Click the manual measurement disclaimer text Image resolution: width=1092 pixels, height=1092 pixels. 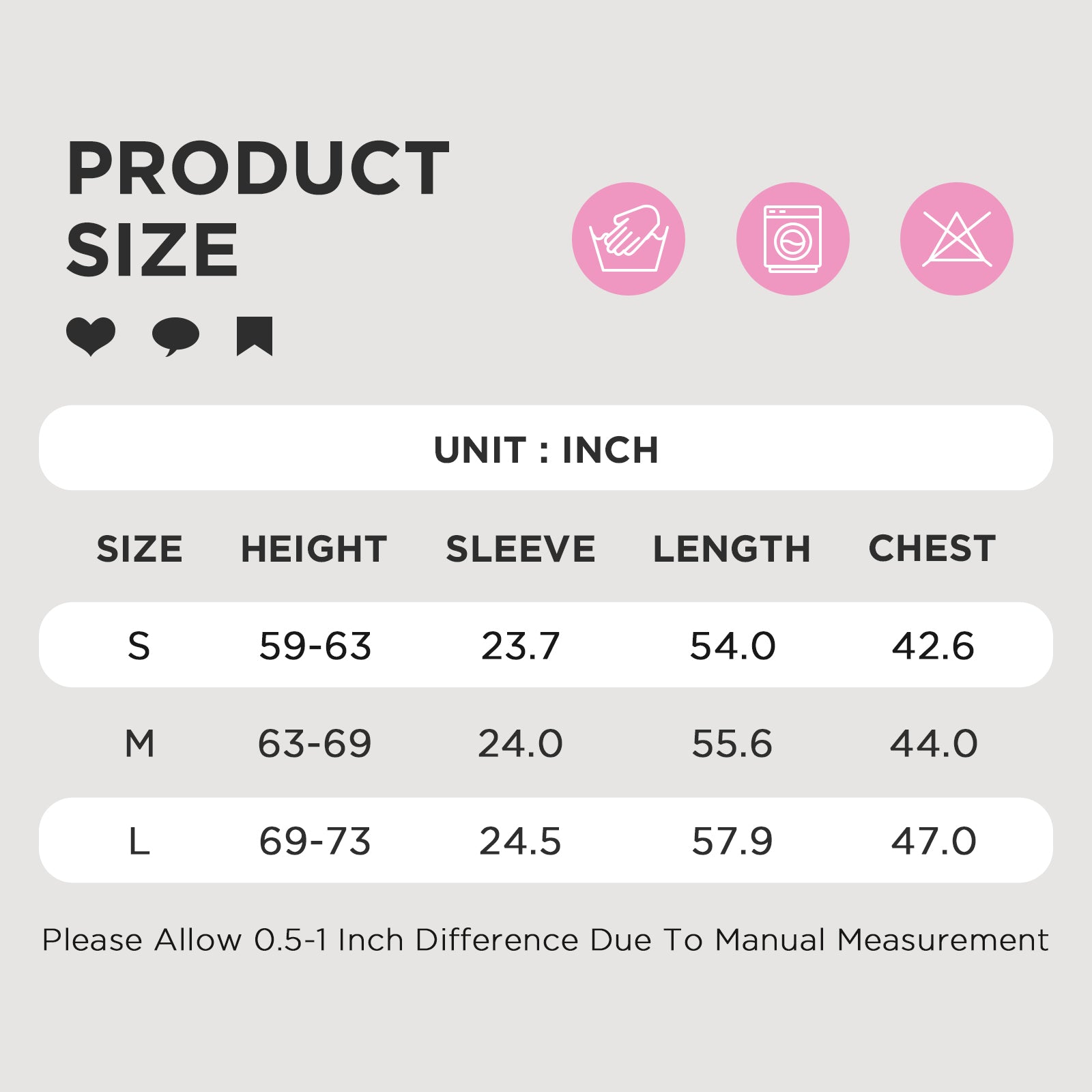coord(545,940)
